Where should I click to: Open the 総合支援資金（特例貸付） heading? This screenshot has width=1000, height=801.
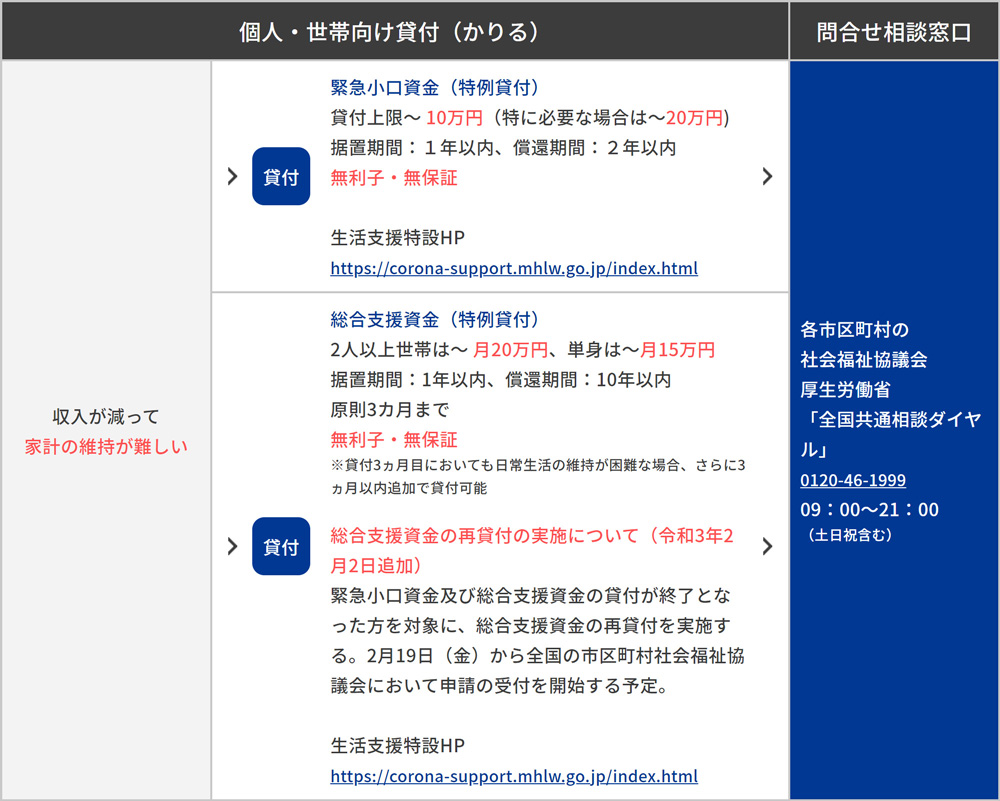[x=435, y=320]
